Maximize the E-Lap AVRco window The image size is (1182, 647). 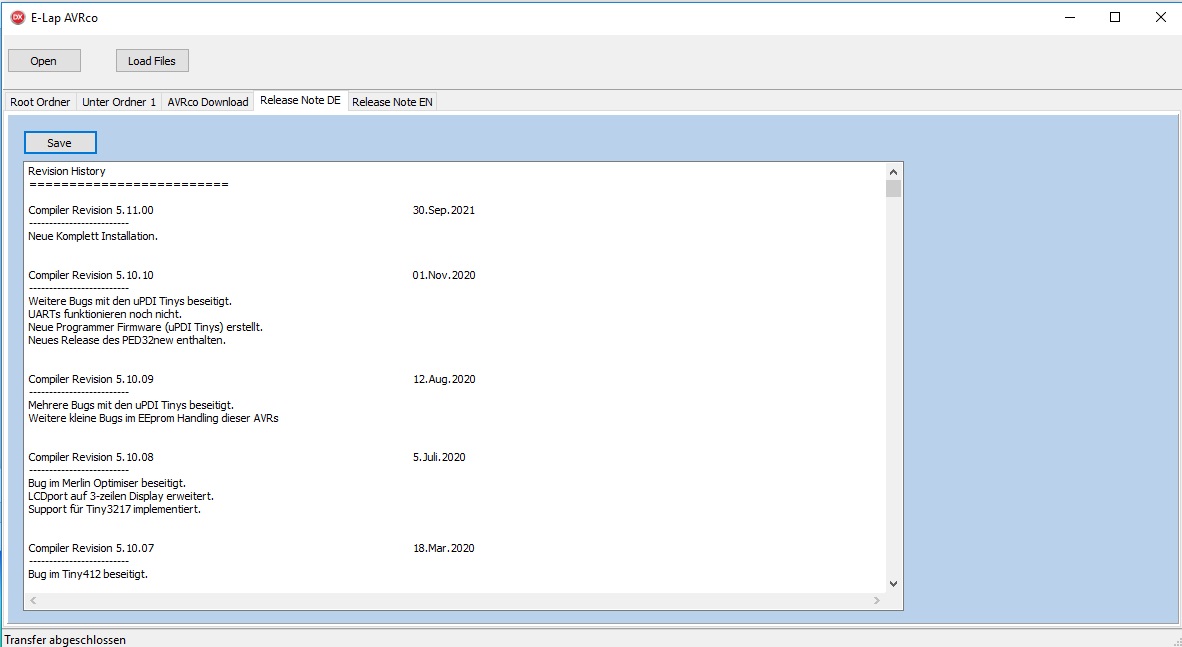tap(1115, 17)
